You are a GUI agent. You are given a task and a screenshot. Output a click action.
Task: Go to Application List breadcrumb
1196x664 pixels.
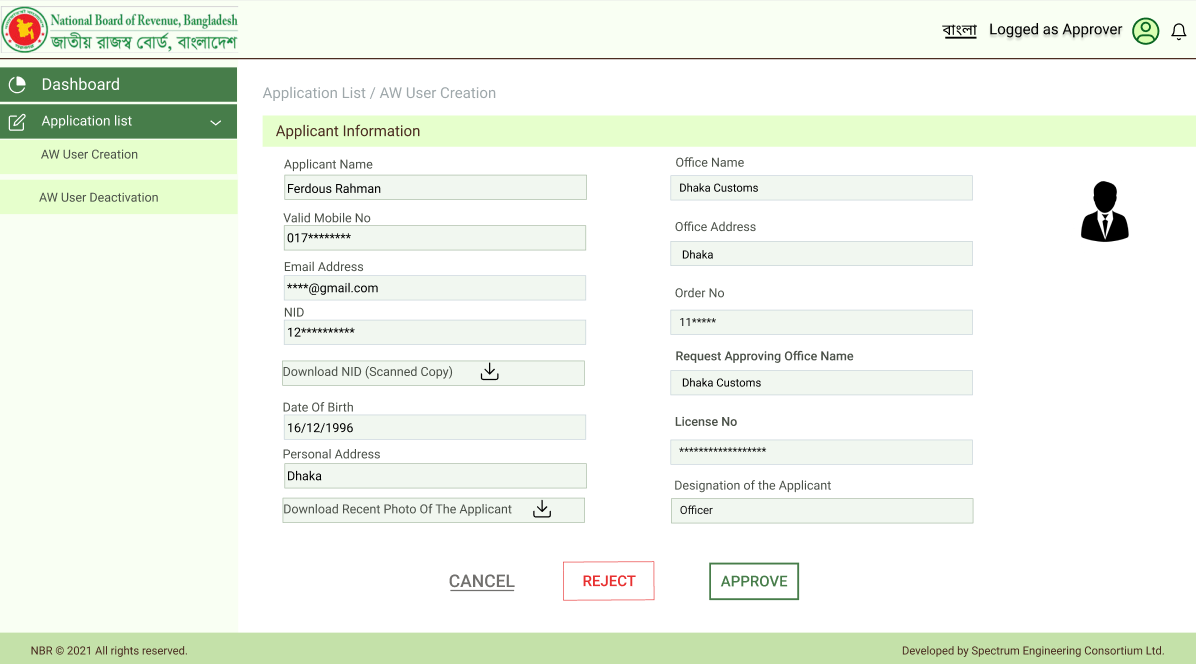pos(314,93)
